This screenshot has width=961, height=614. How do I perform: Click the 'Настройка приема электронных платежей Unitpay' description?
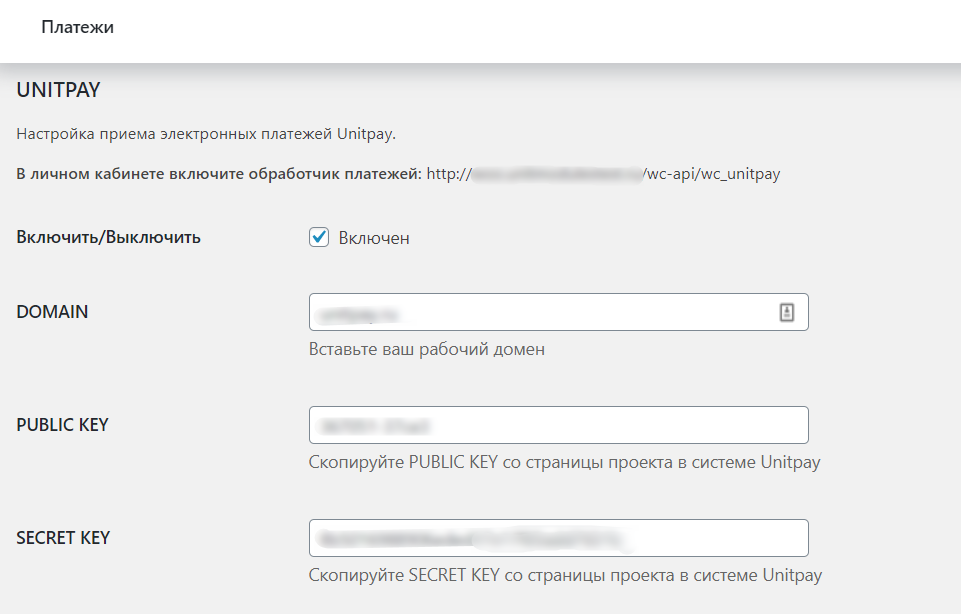(206, 134)
